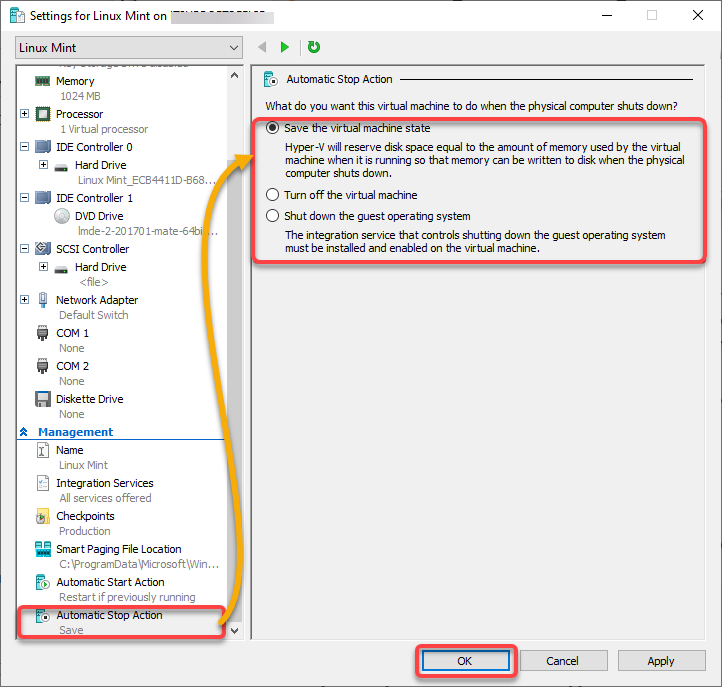Click the grayed back arrow in toolbar
This screenshot has width=722, height=687.
pos(262,47)
